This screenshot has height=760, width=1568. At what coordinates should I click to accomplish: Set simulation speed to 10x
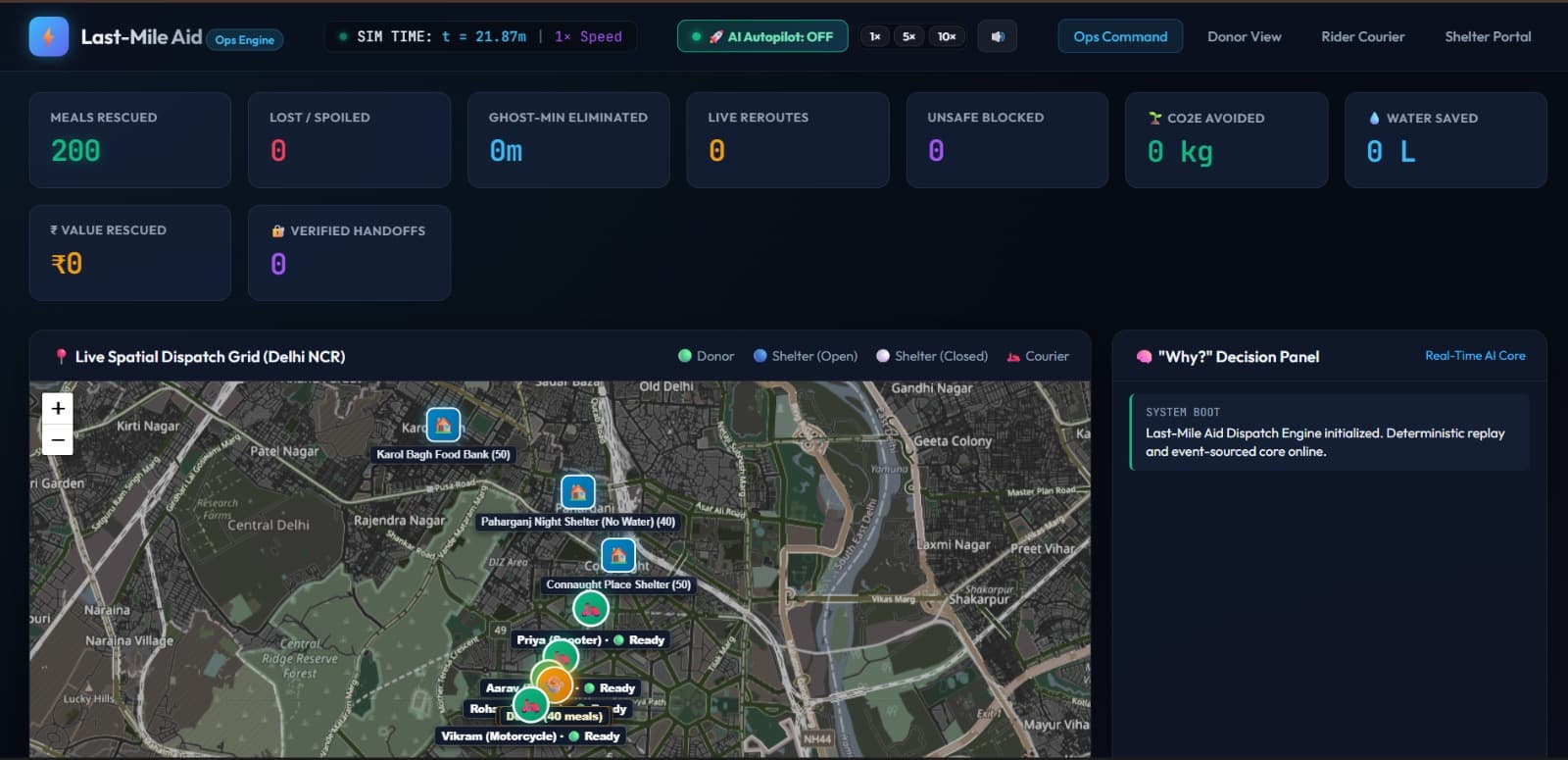click(947, 36)
